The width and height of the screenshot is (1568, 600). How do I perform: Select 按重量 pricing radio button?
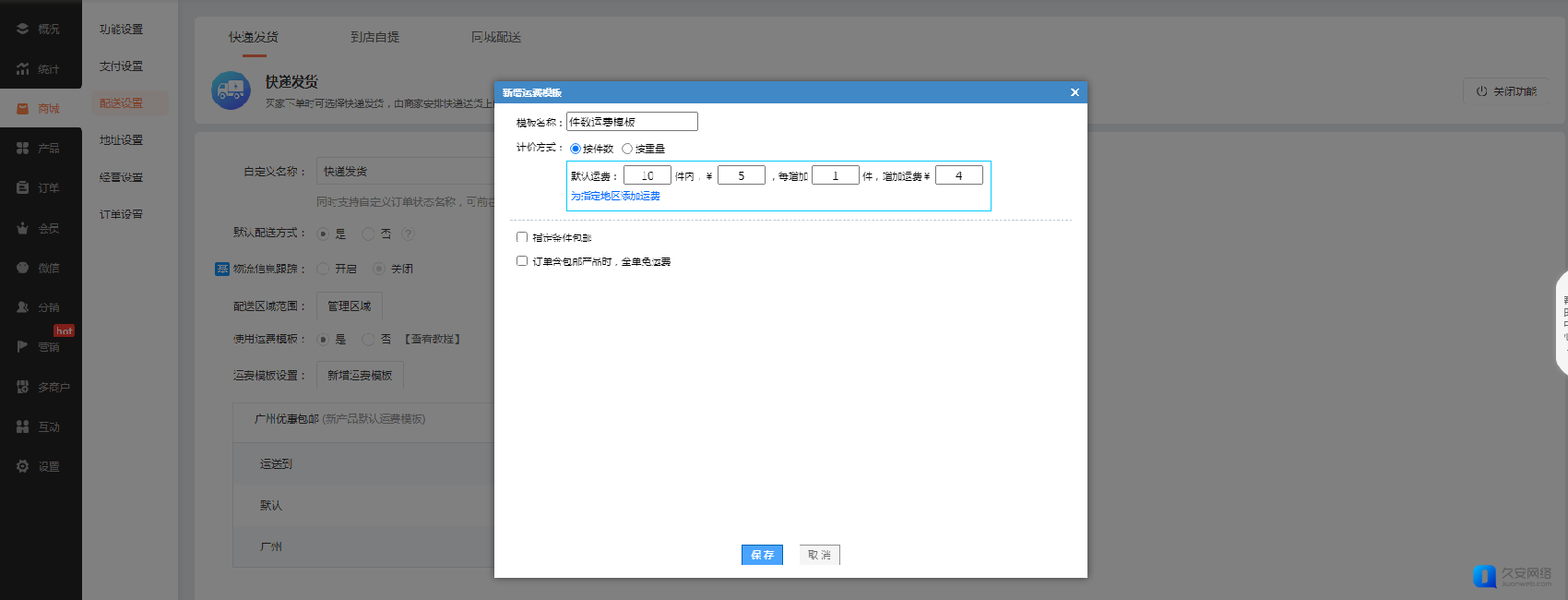point(627,149)
